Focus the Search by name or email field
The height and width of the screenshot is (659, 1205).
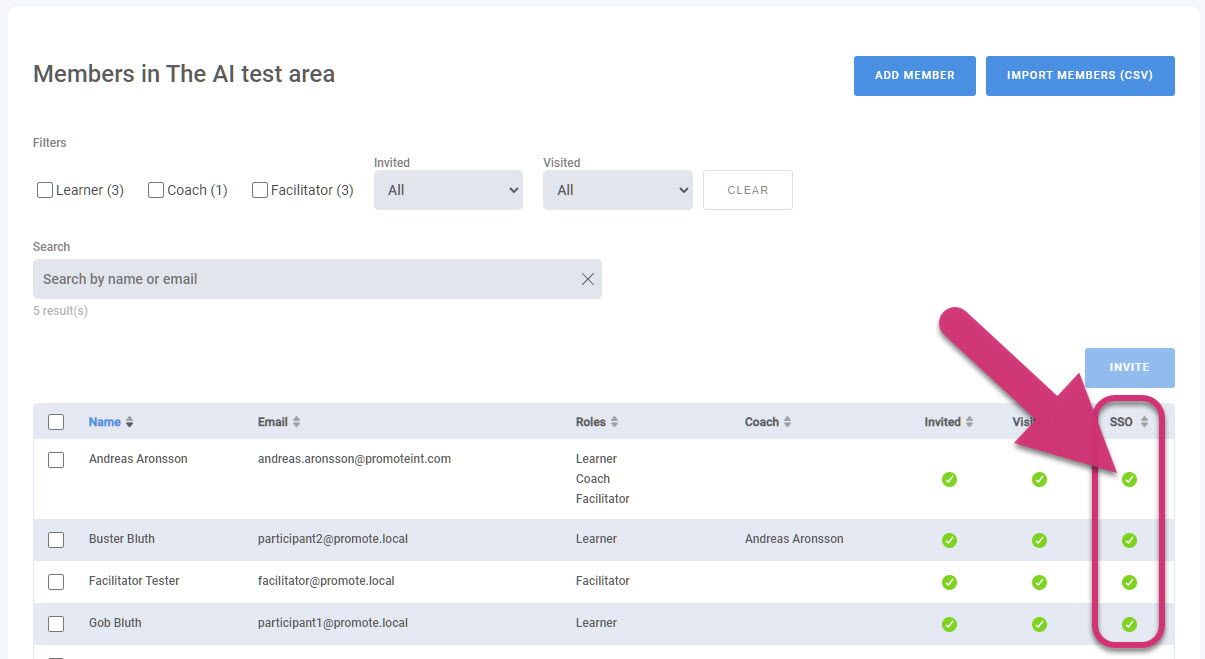click(300, 279)
